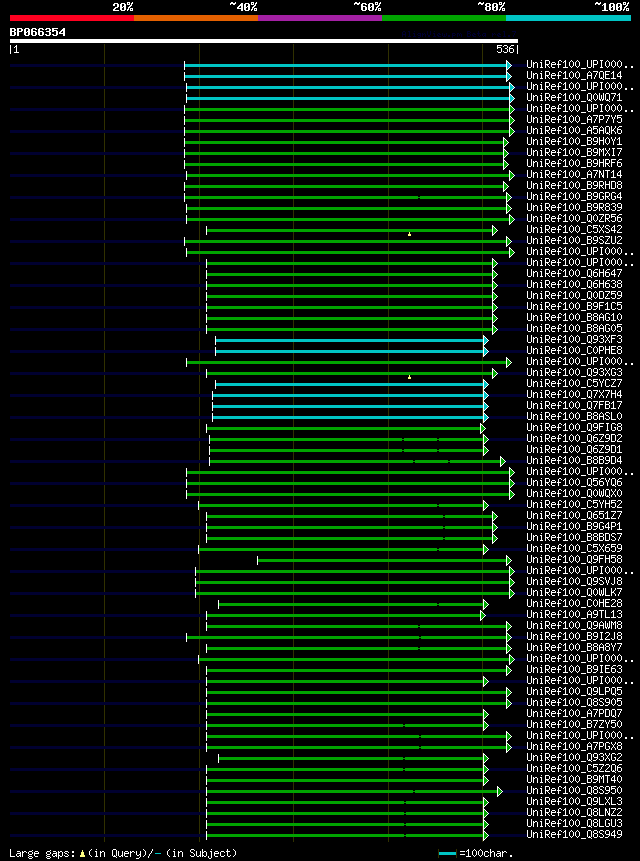Click the UniRef100_Q0ZR56 label

pyautogui.click(x=574, y=219)
